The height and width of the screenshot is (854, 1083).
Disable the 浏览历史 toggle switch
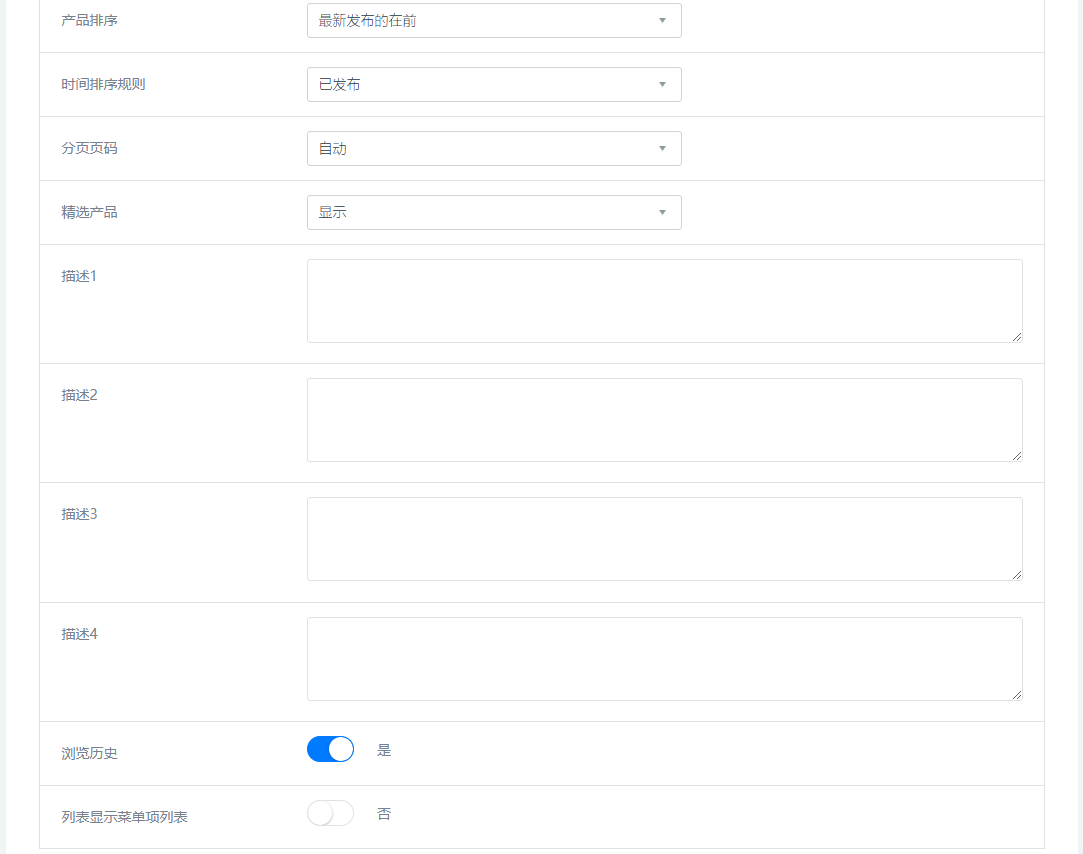pyautogui.click(x=330, y=749)
